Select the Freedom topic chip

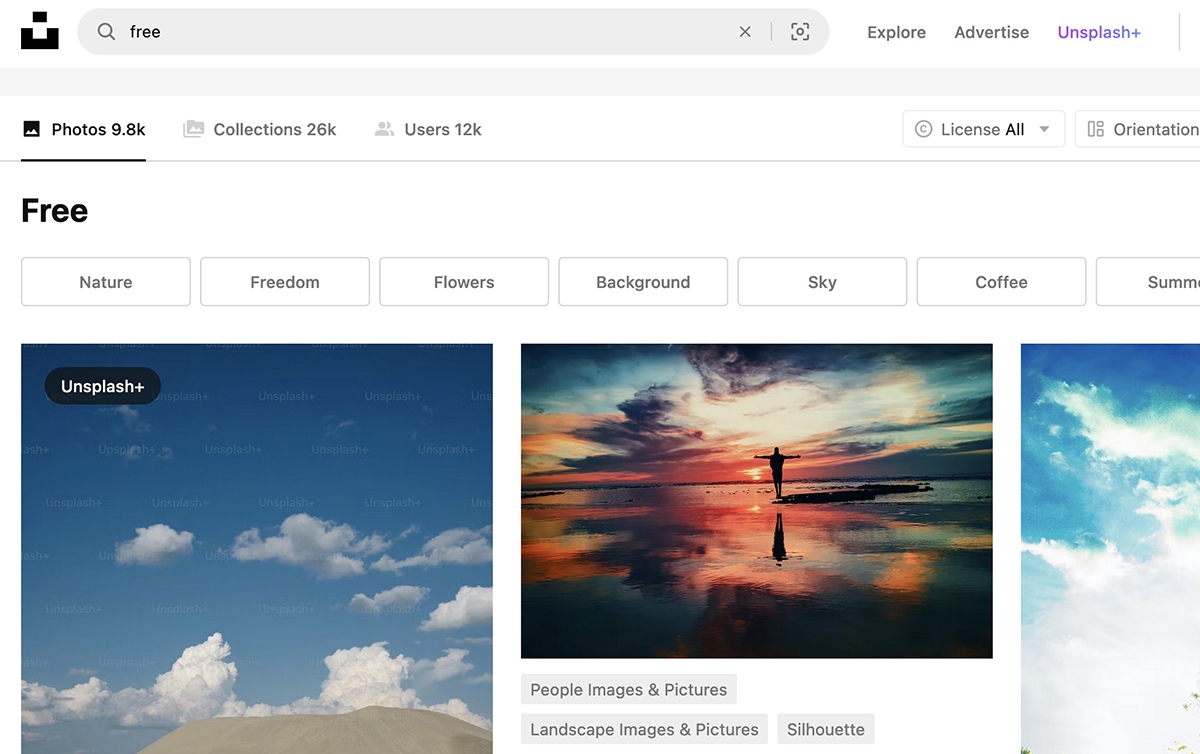(285, 282)
